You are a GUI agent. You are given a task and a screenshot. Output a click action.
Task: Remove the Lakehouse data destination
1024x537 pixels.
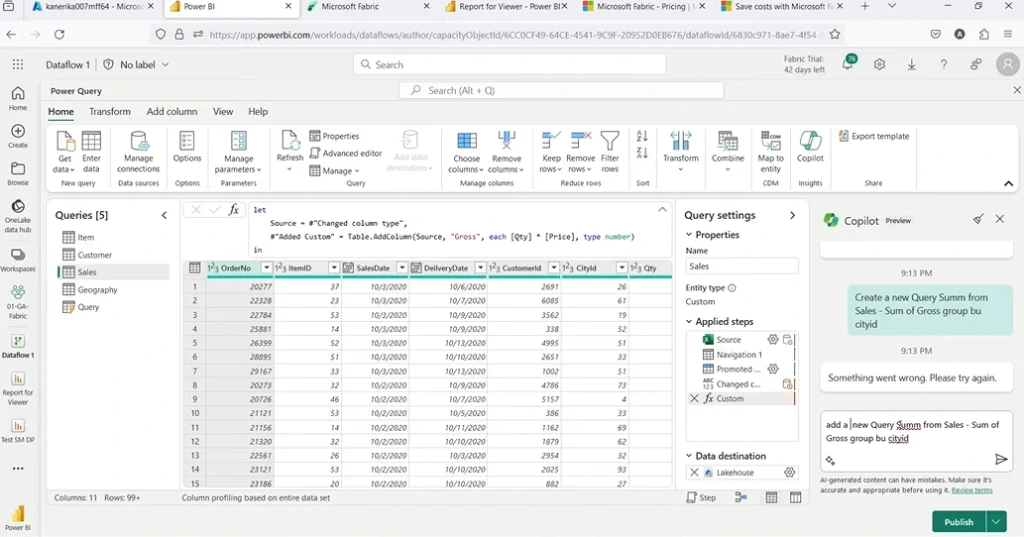click(694, 472)
